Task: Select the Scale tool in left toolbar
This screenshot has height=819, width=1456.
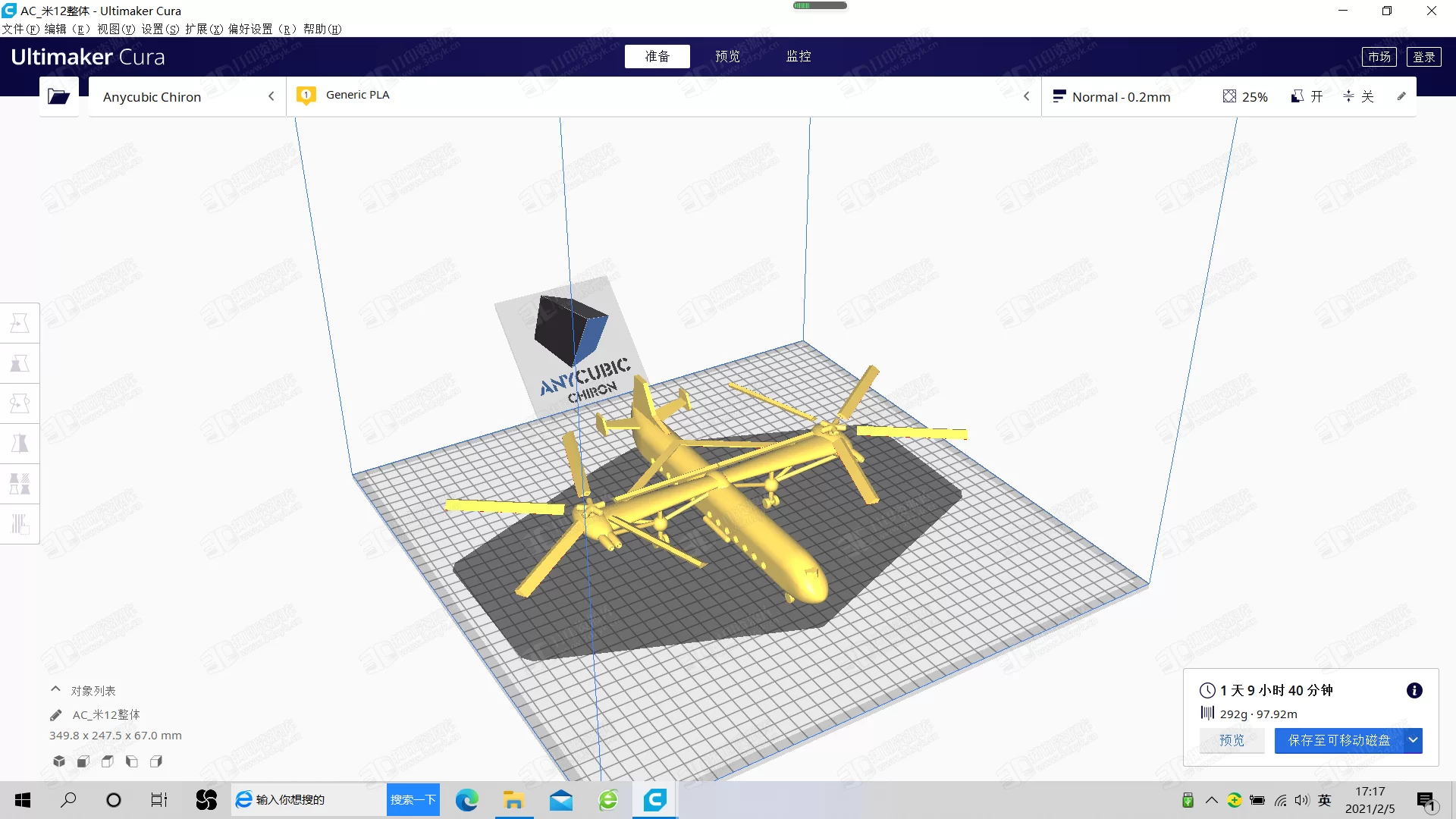Action: 20,364
